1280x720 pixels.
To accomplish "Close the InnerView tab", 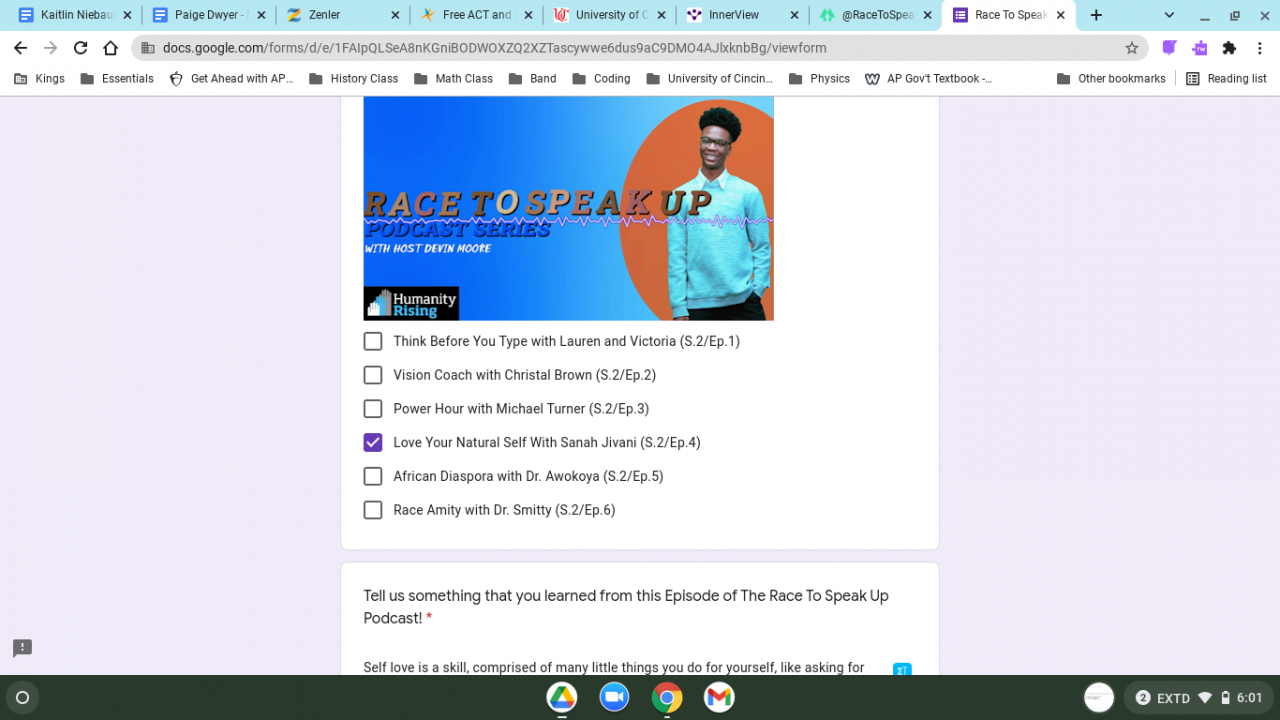I will click(795, 15).
